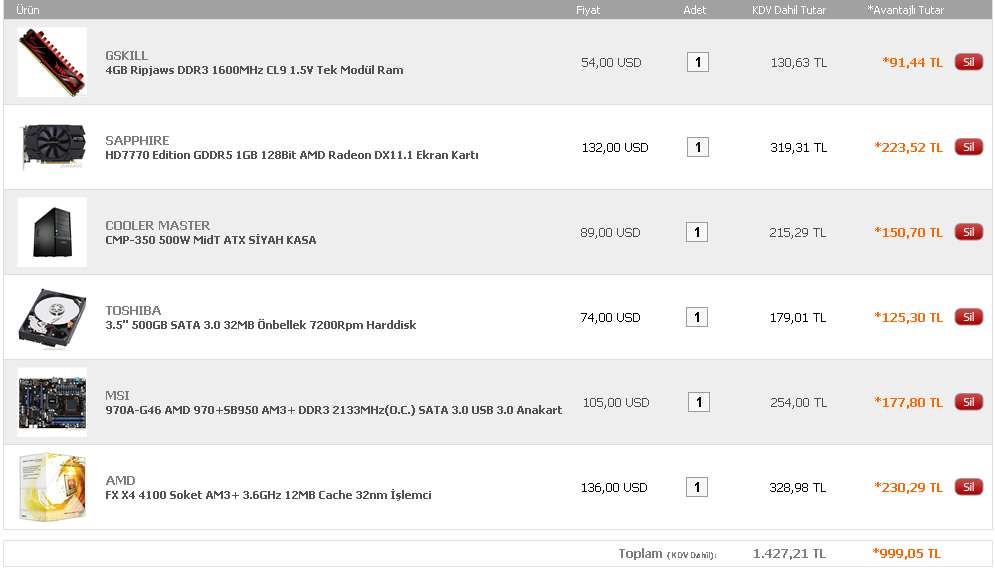Select the AMD processor quantity field
Screen dimensions: 995x571
click(697, 487)
